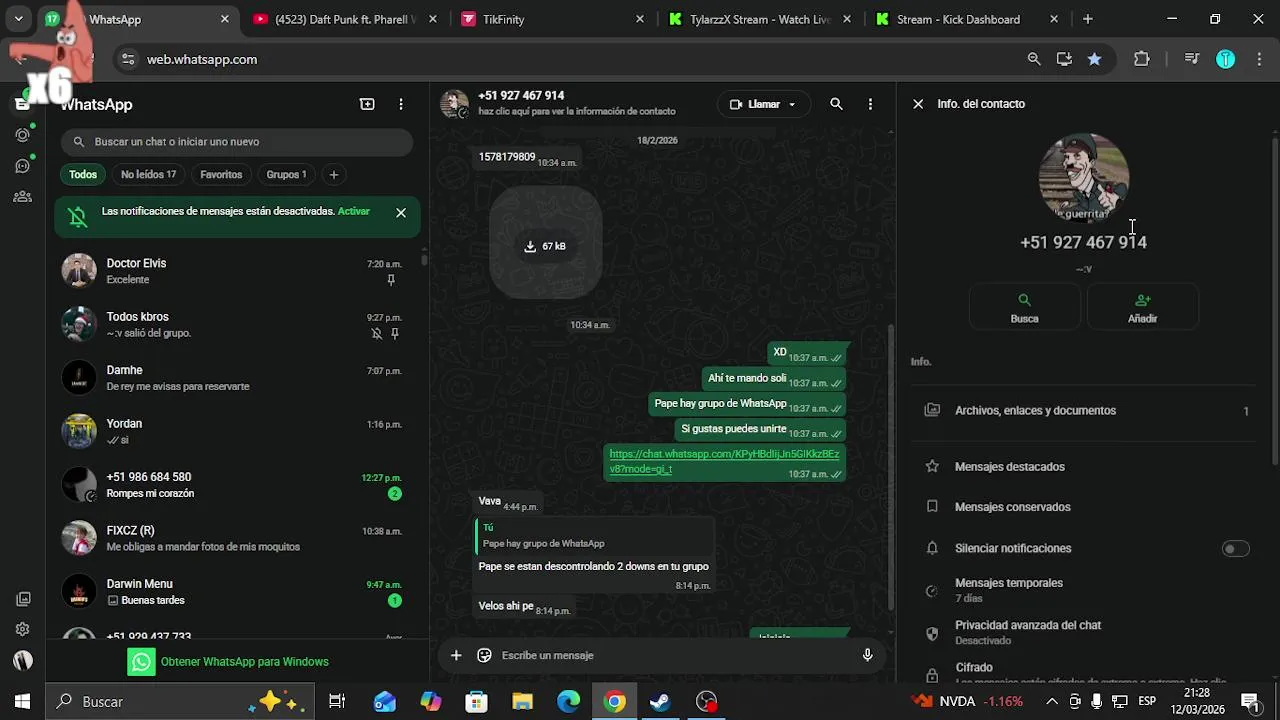
Task: Open Mensajes destacados
Action: [x=1085, y=466]
